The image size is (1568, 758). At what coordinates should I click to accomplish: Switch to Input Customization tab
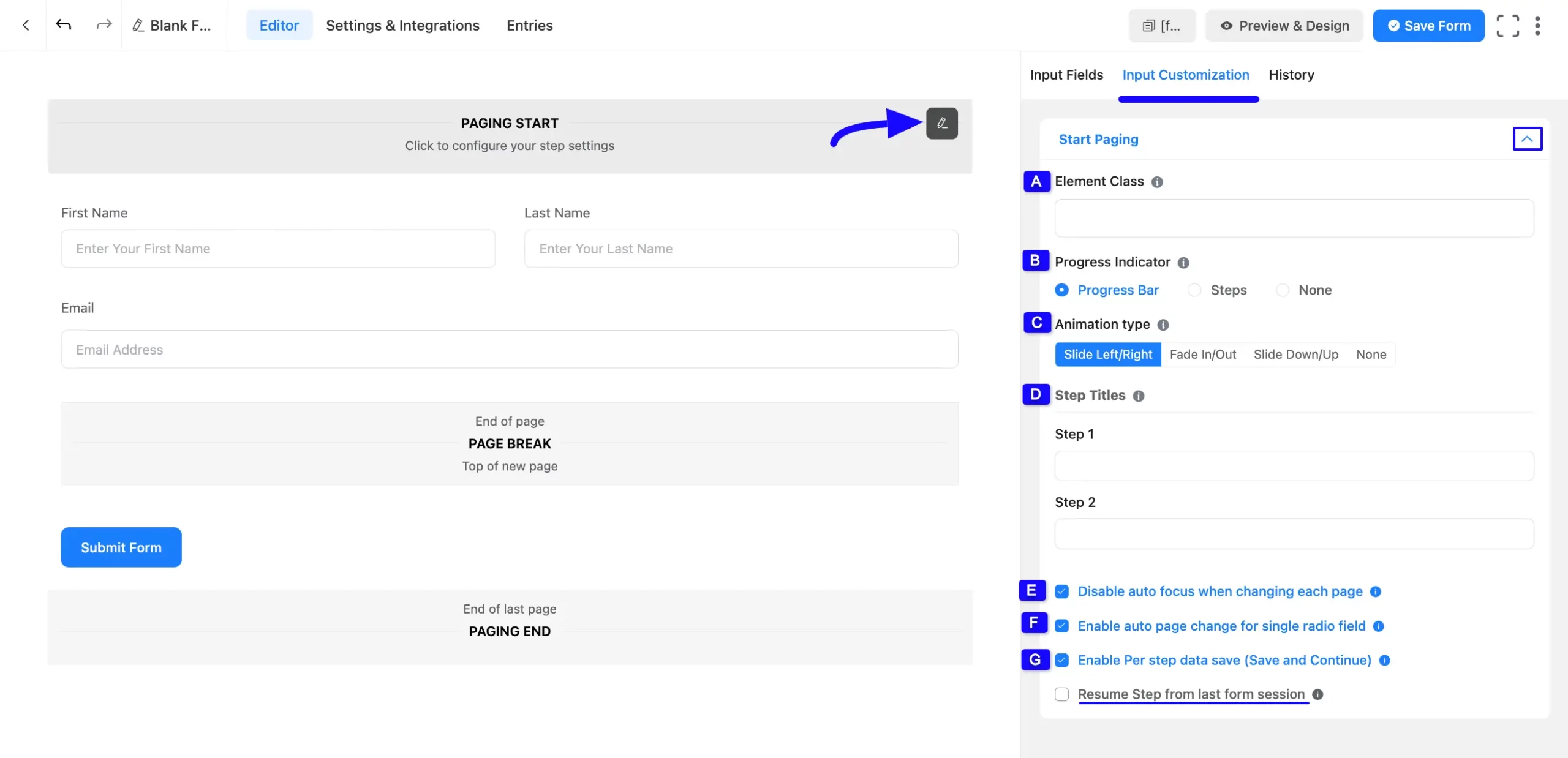(1186, 75)
